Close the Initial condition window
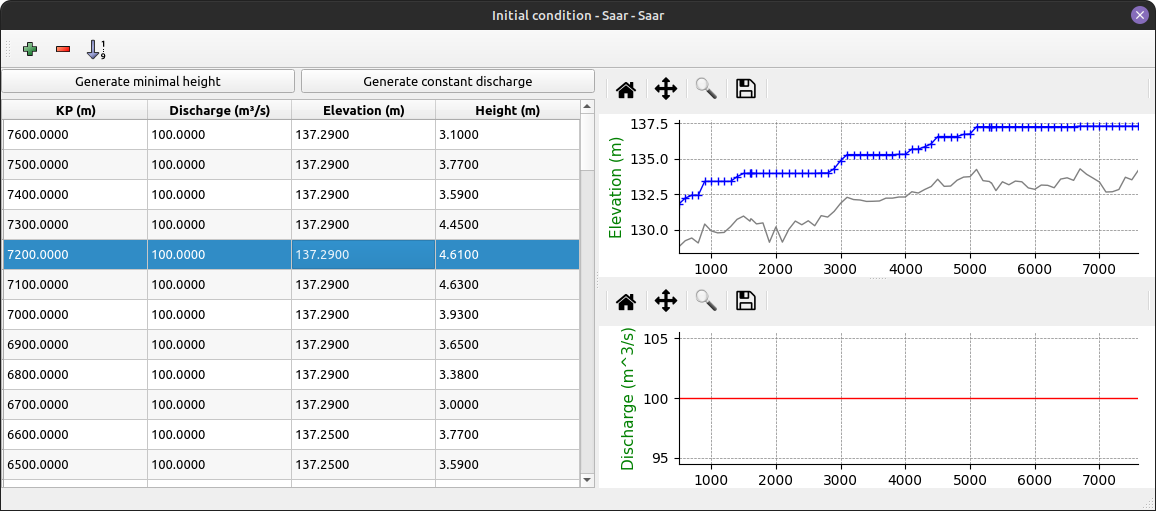1156x511 pixels. tap(1139, 15)
